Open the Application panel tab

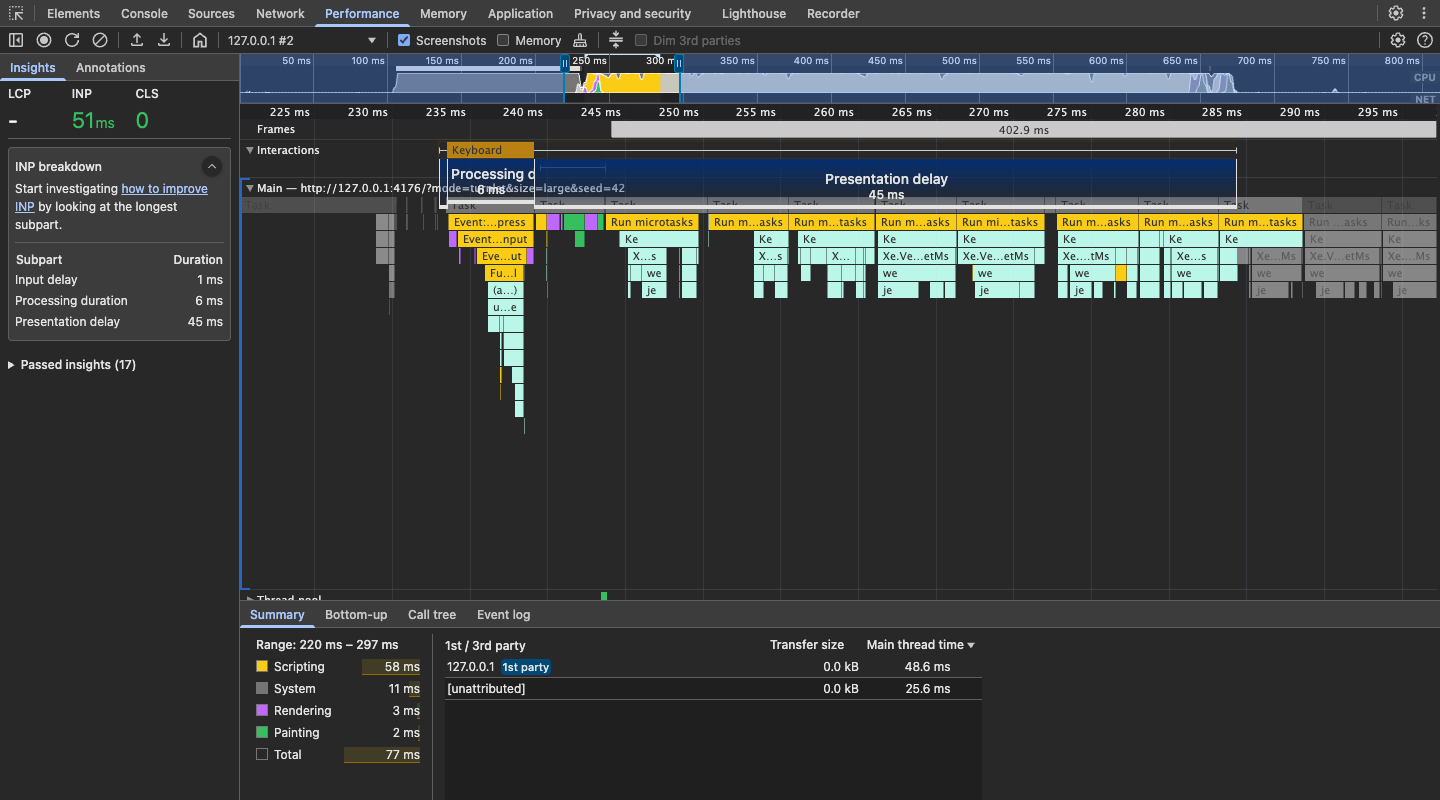520,14
